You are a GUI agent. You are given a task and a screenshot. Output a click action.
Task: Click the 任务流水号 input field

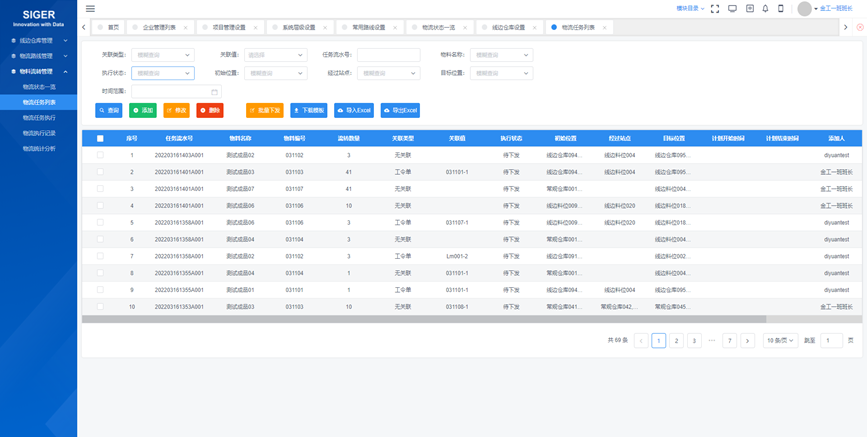pyautogui.click(x=389, y=55)
